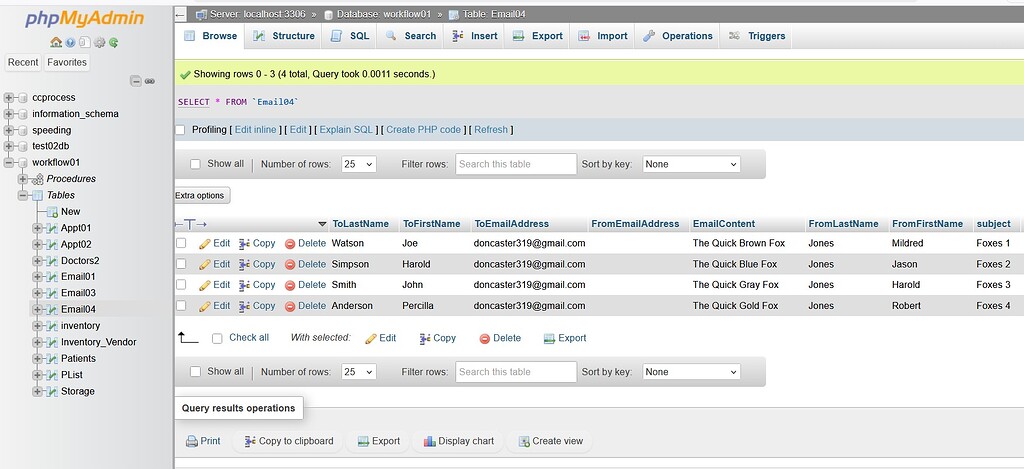Open the Inventory_Vendor table
Viewport: 1024px width, 469px height.
(99, 342)
